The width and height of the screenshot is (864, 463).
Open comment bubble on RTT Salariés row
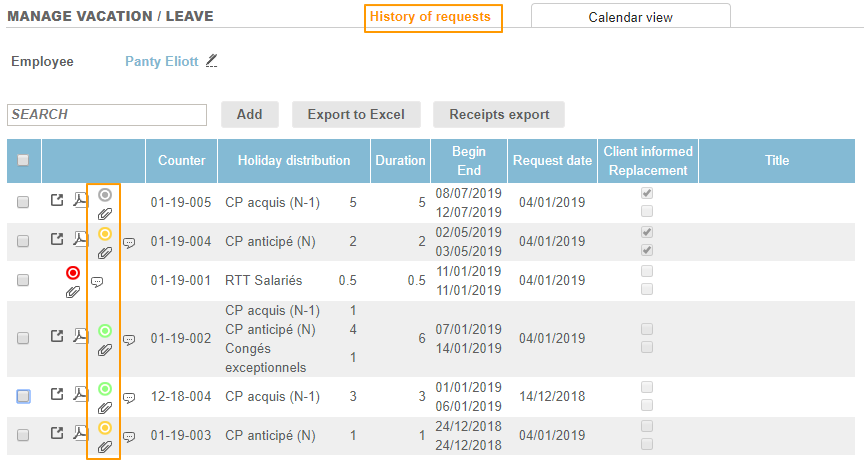coord(97,282)
